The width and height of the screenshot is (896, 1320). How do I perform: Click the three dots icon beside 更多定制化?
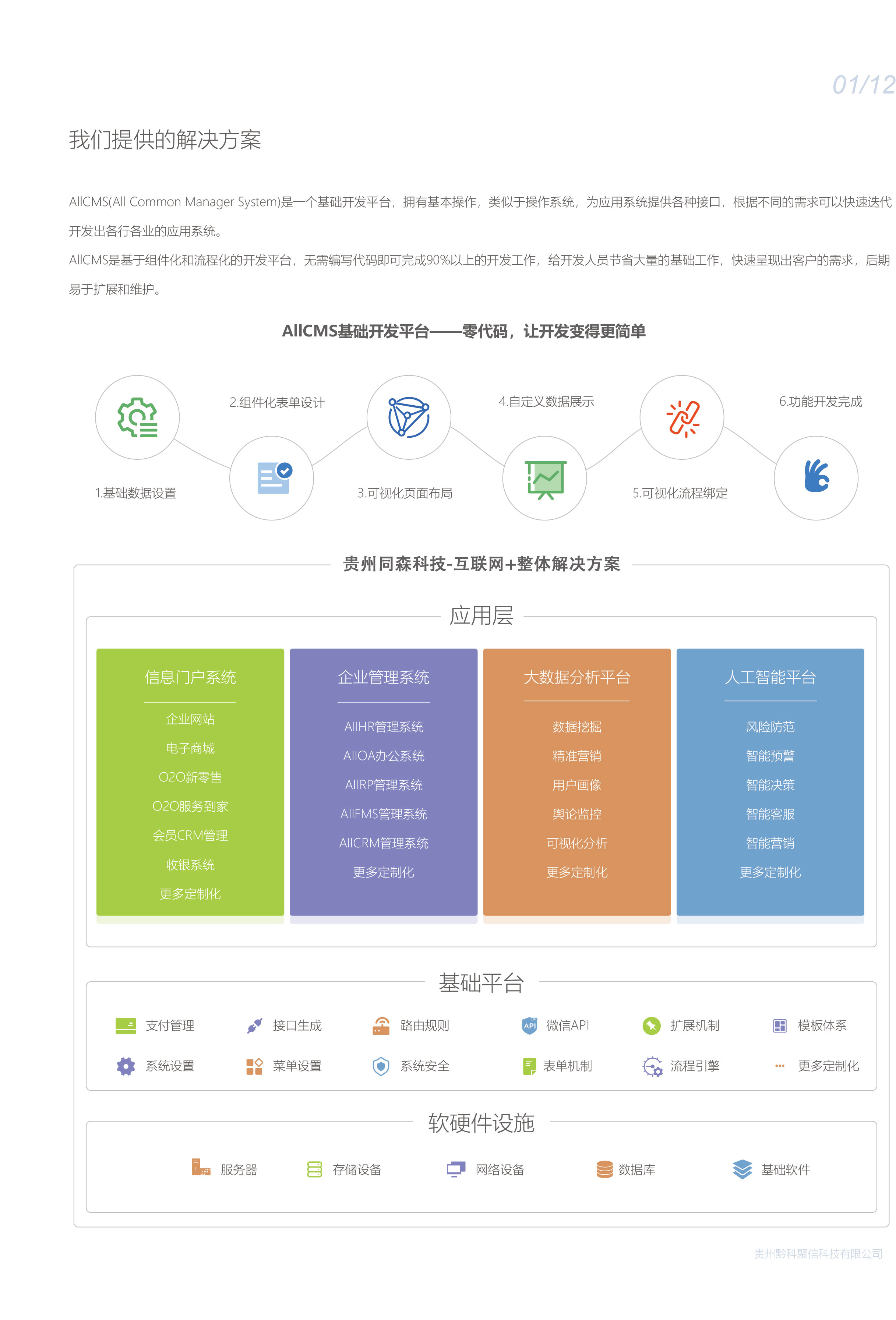click(780, 1066)
